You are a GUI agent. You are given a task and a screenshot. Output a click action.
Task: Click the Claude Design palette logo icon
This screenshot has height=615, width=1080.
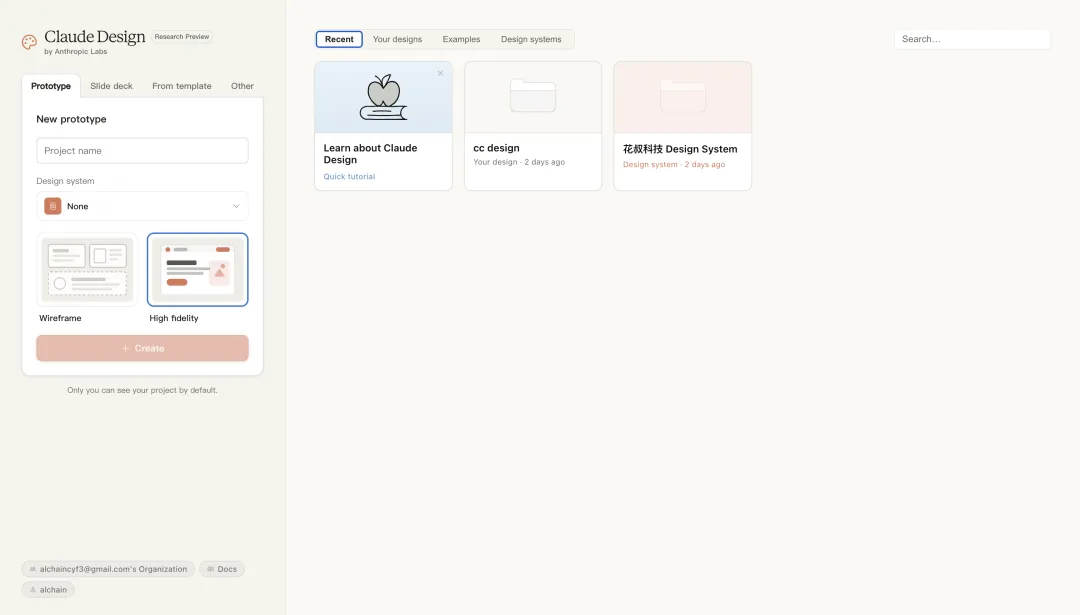point(29,42)
